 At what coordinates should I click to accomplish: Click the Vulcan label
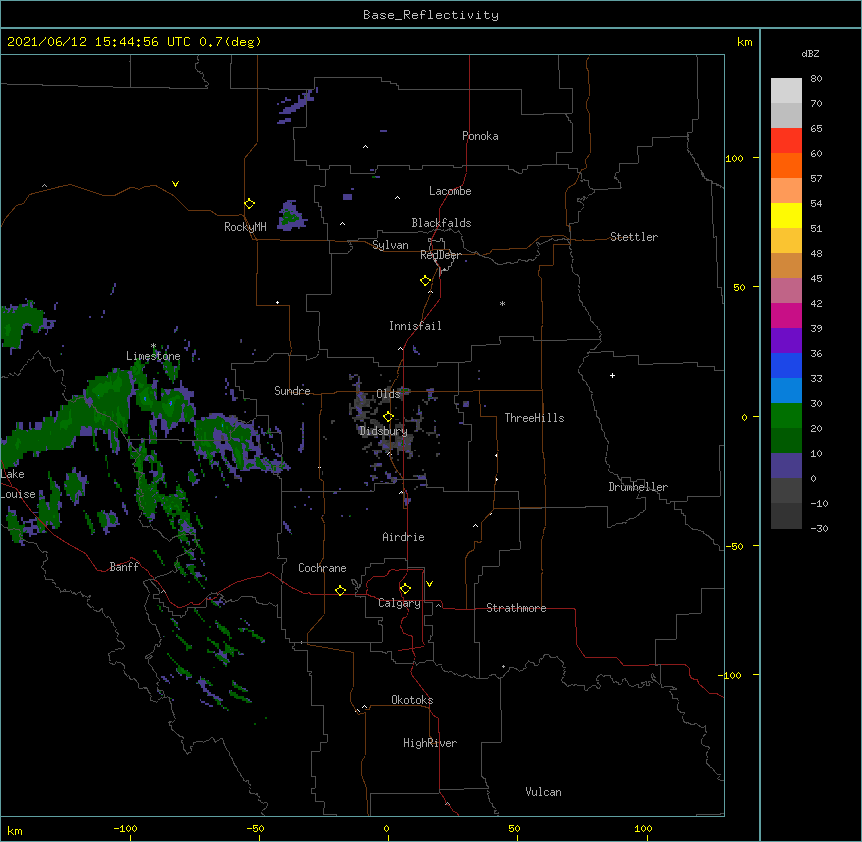(543, 792)
